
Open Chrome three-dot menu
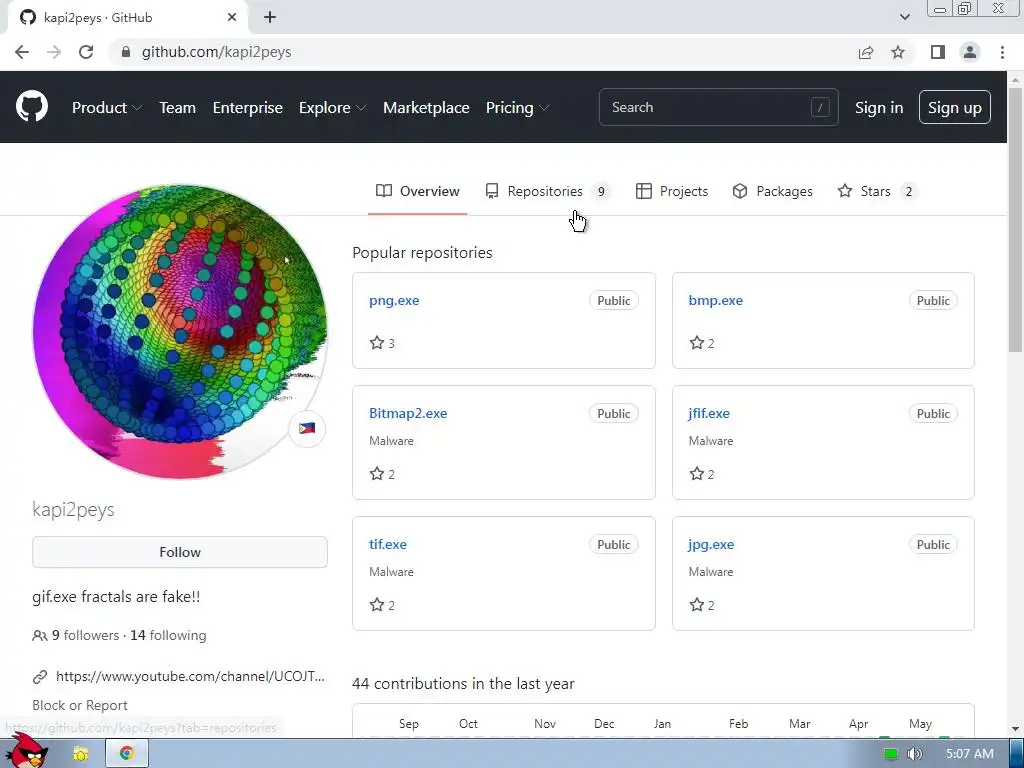pyautogui.click(x=1002, y=52)
